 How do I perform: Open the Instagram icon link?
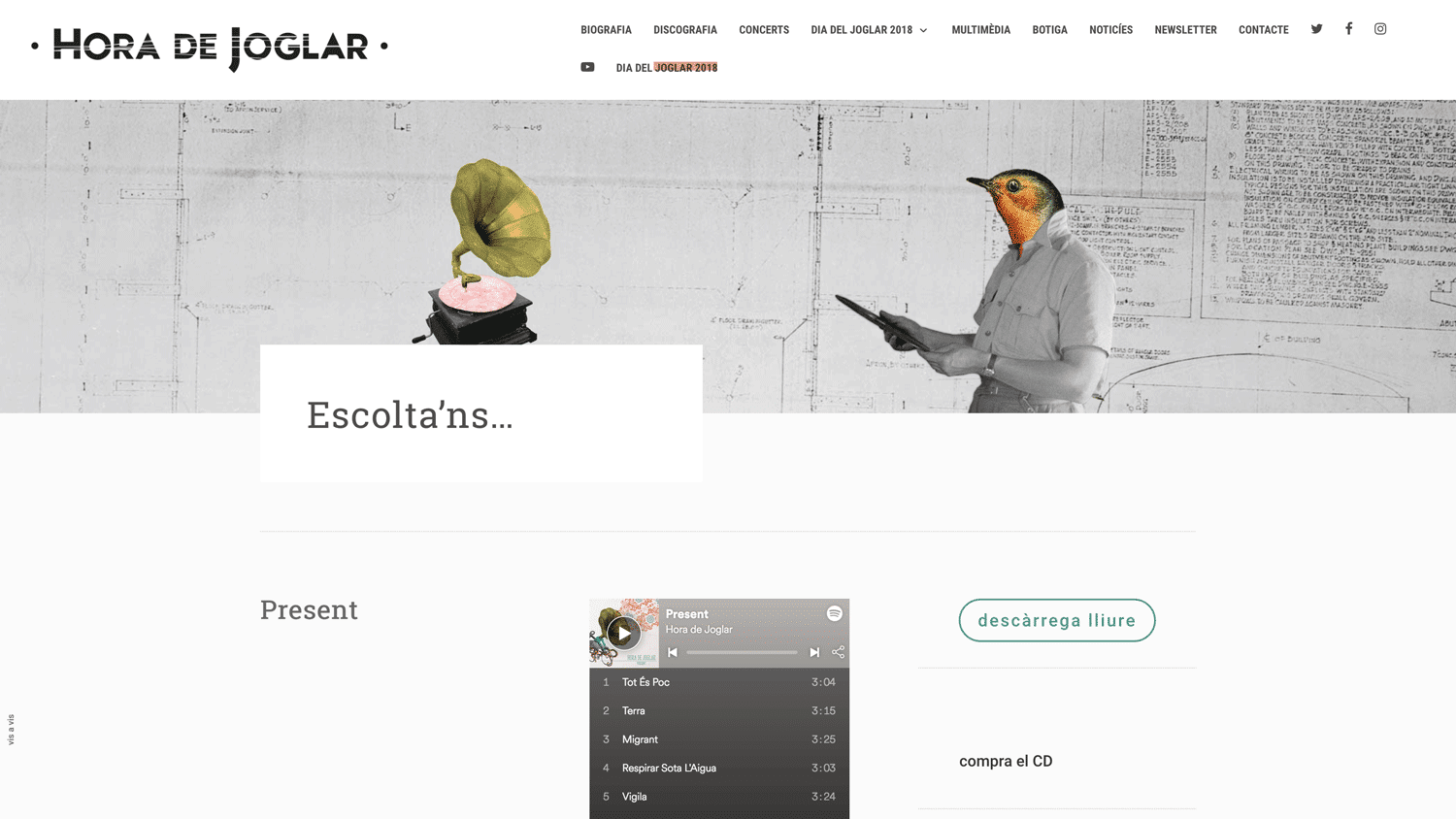tap(1380, 29)
